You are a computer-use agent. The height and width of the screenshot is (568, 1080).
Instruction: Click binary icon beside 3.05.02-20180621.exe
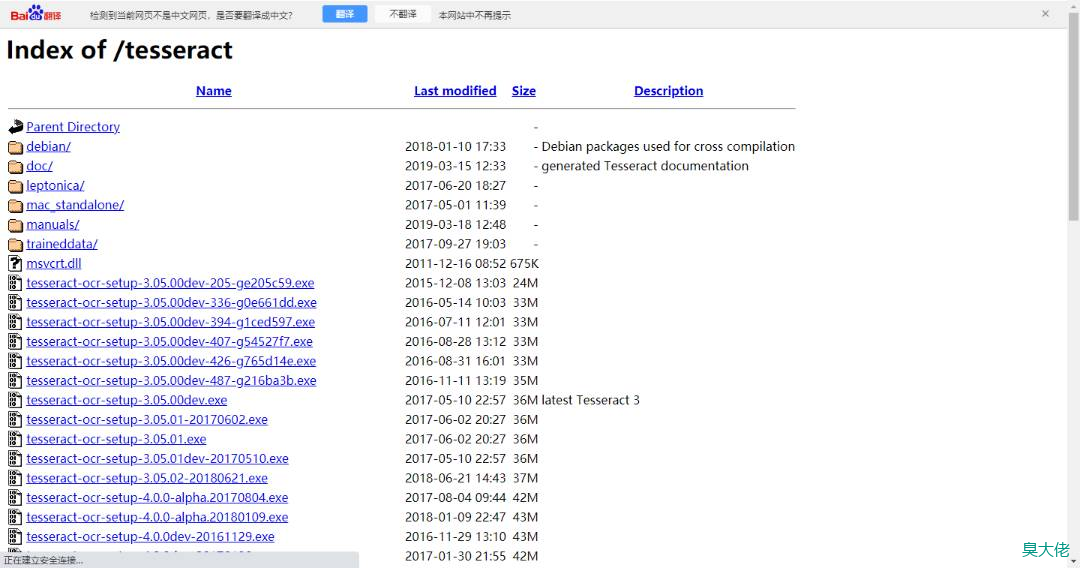pyautogui.click(x=15, y=478)
